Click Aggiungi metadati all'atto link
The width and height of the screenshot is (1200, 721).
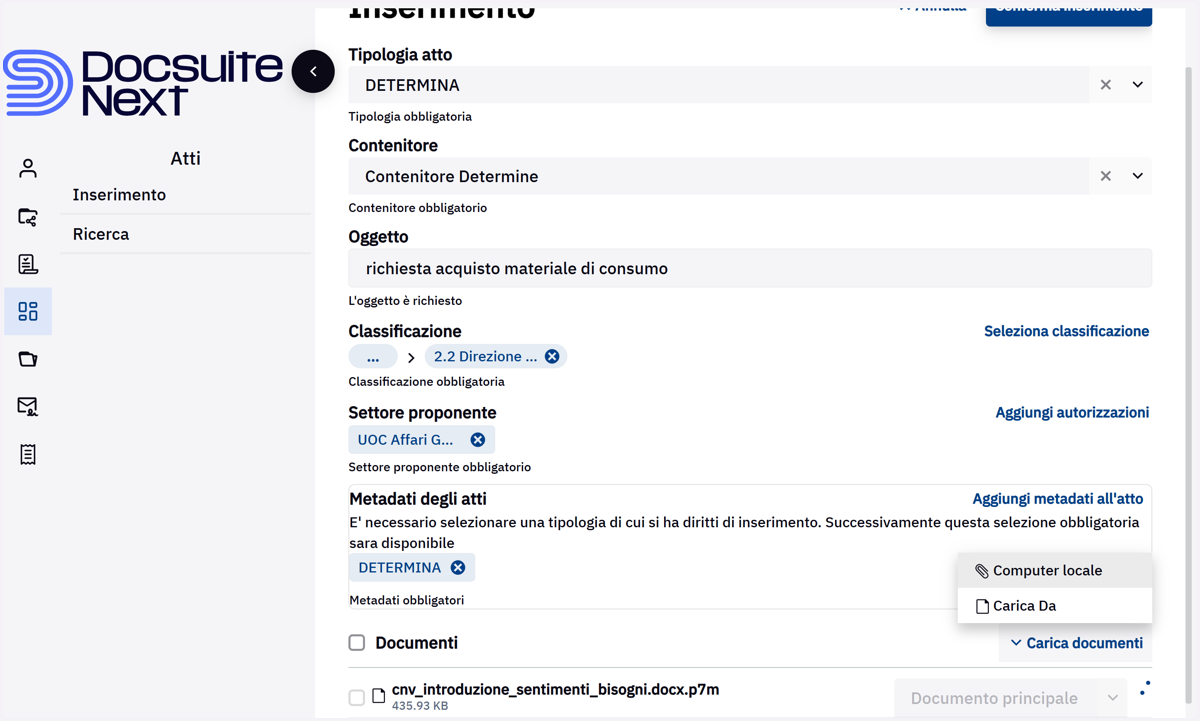[x=1058, y=498]
